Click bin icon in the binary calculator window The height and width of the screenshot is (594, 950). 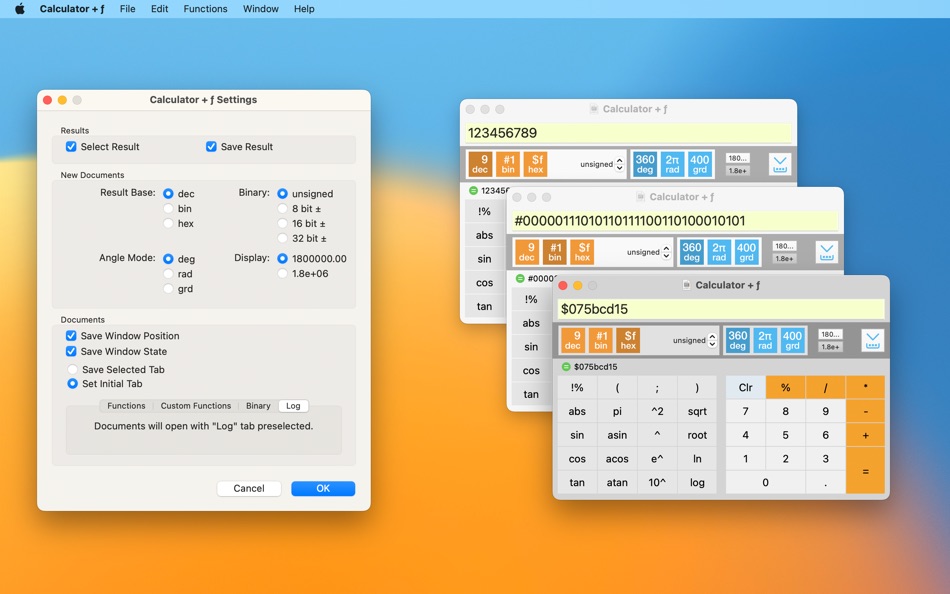click(x=554, y=252)
